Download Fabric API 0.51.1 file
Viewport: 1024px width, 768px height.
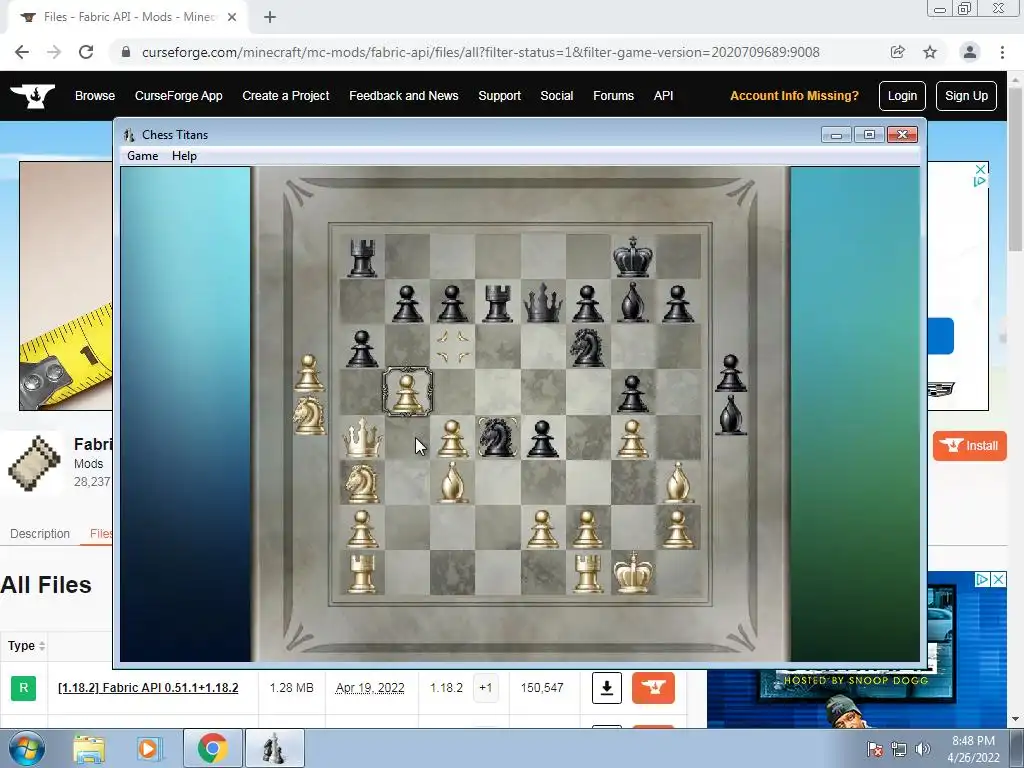coord(606,688)
